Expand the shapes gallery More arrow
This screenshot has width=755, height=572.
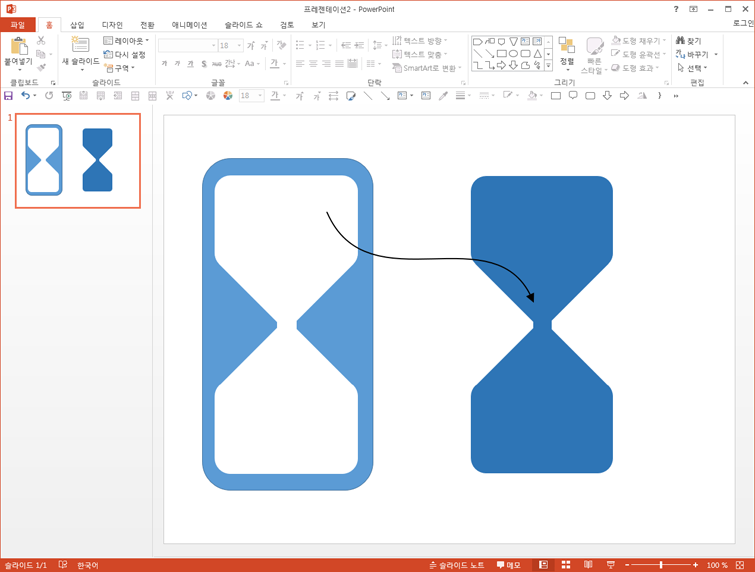point(548,66)
